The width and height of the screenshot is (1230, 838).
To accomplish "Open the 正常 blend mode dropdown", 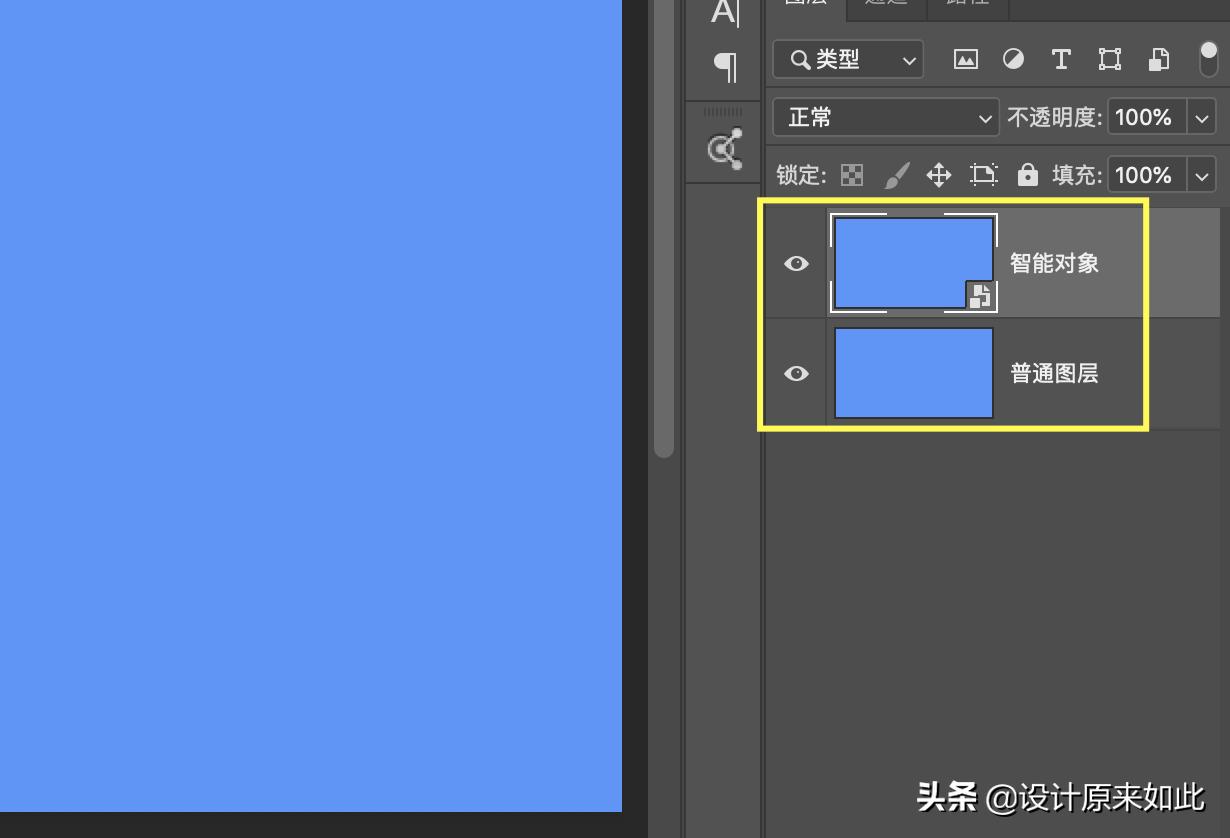I will point(885,118).
